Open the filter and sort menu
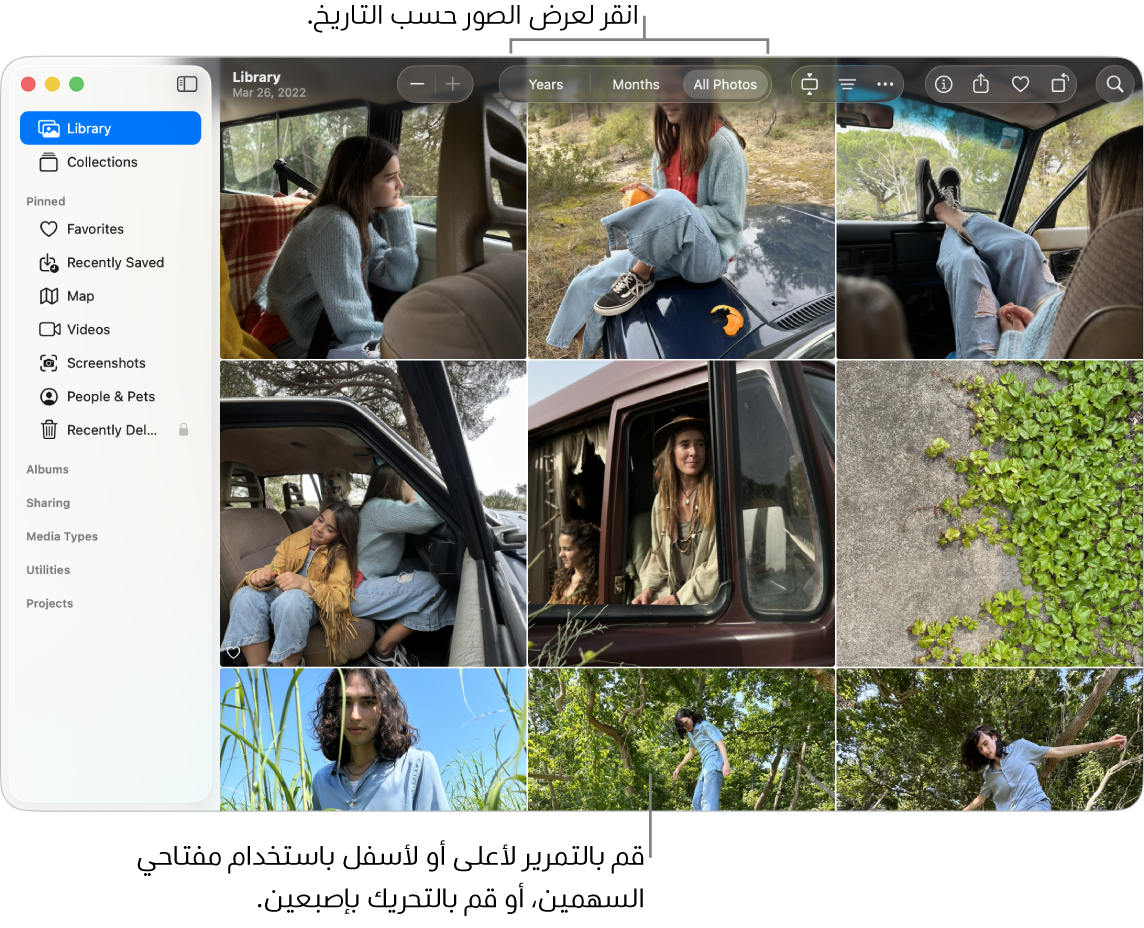1144x928 pixels. 847,85
